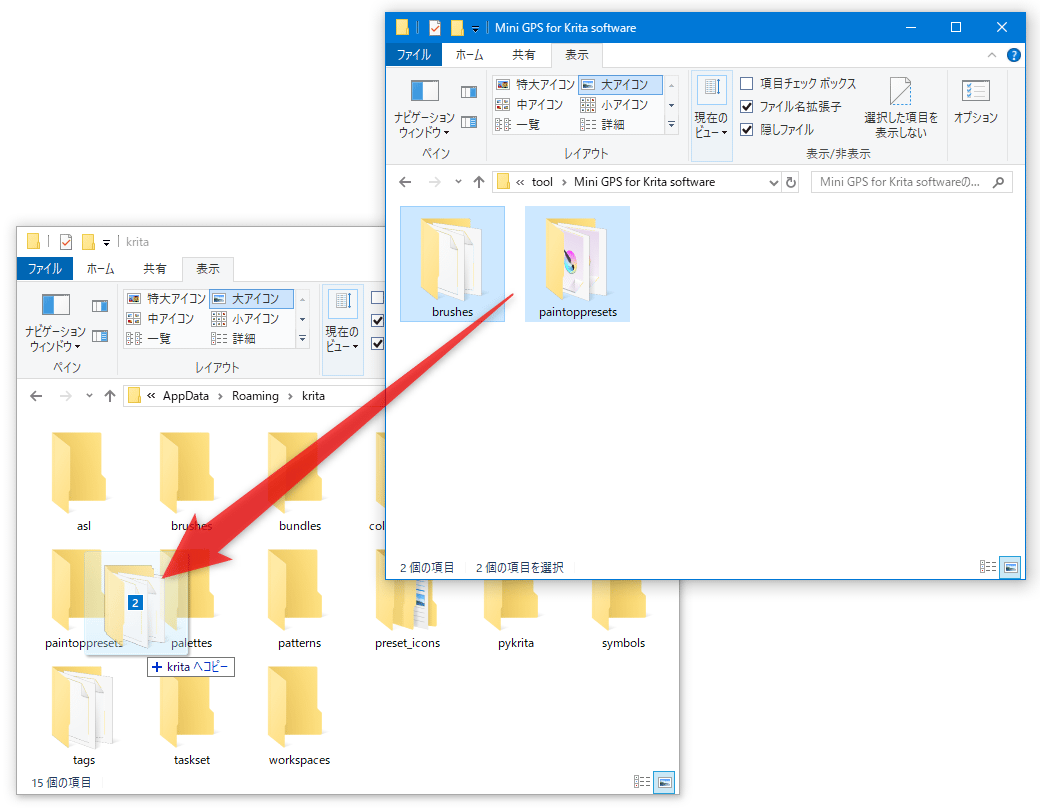Toggle the top checkbox in krita window ribbon
1040x810 pixels.
click(377, 298)
